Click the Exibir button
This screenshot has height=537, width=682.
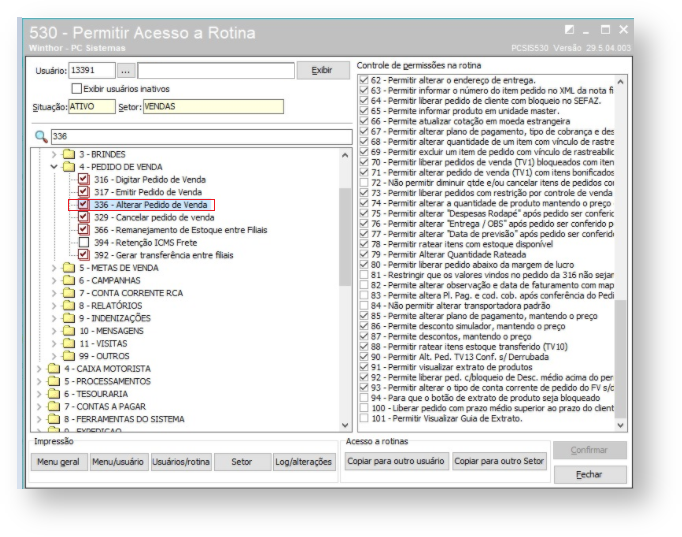click(323, 70)
